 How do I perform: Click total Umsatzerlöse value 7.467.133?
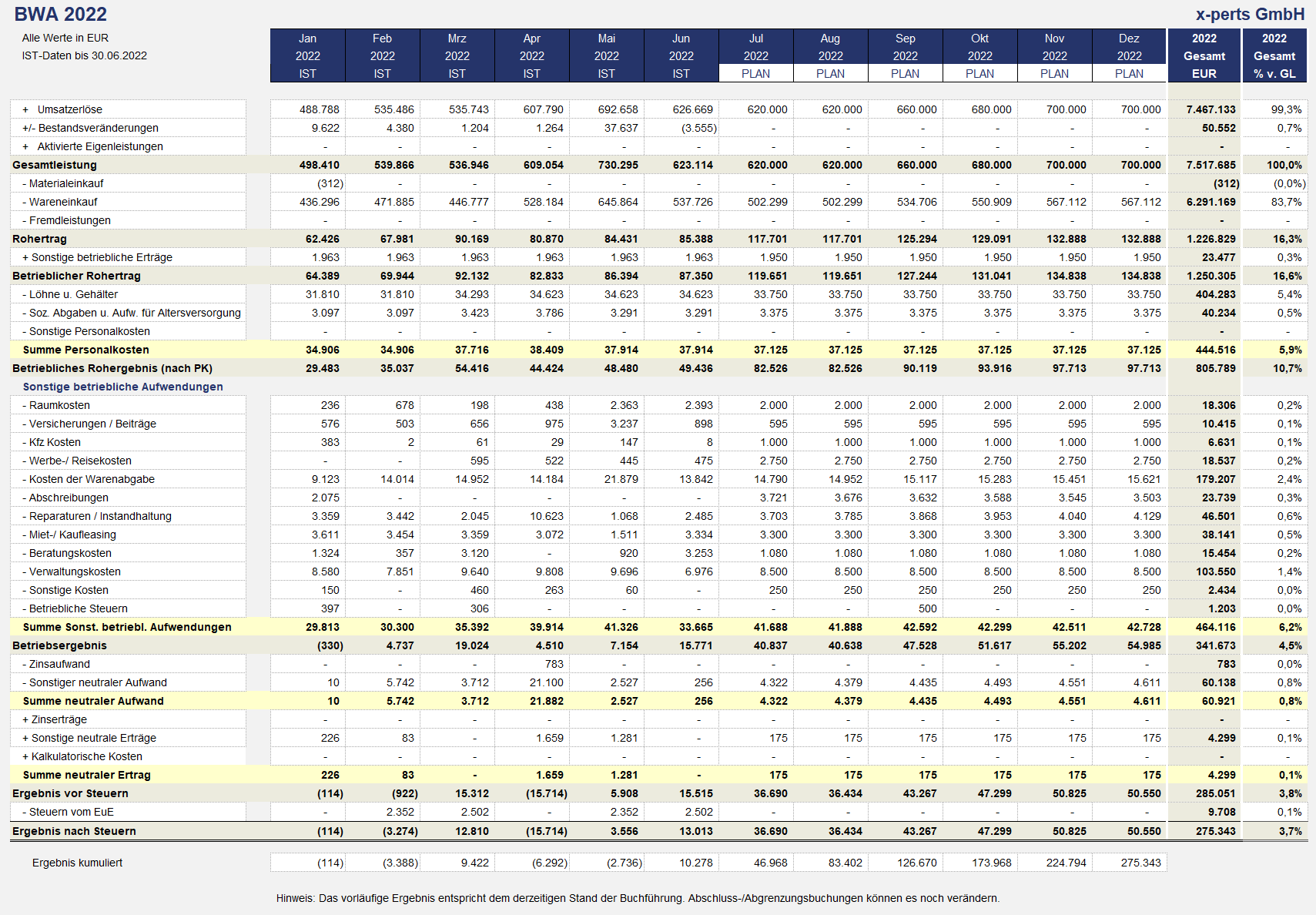(1211, 109)
